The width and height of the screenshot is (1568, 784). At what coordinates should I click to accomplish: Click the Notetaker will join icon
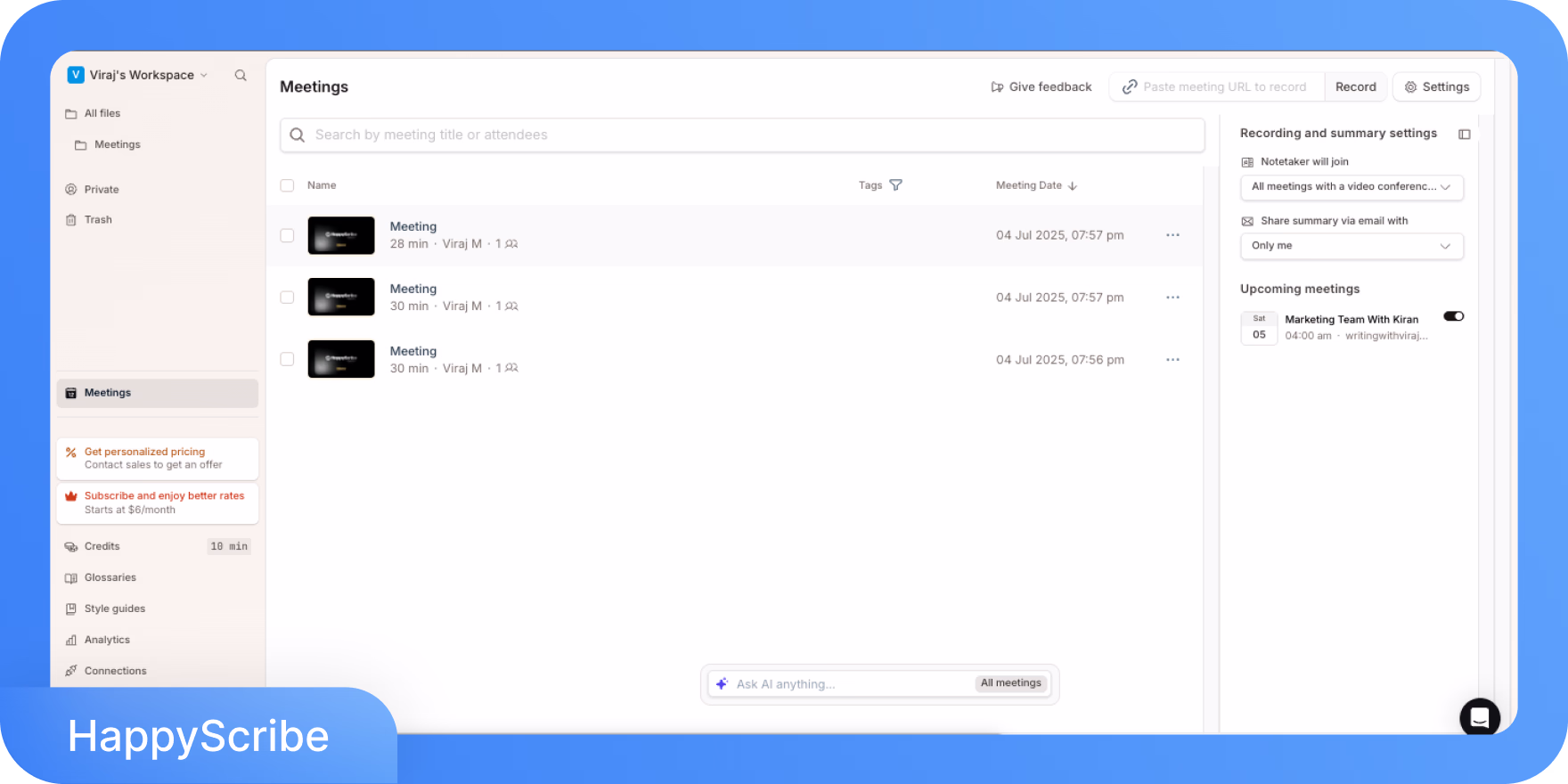tap(1247, 162)
